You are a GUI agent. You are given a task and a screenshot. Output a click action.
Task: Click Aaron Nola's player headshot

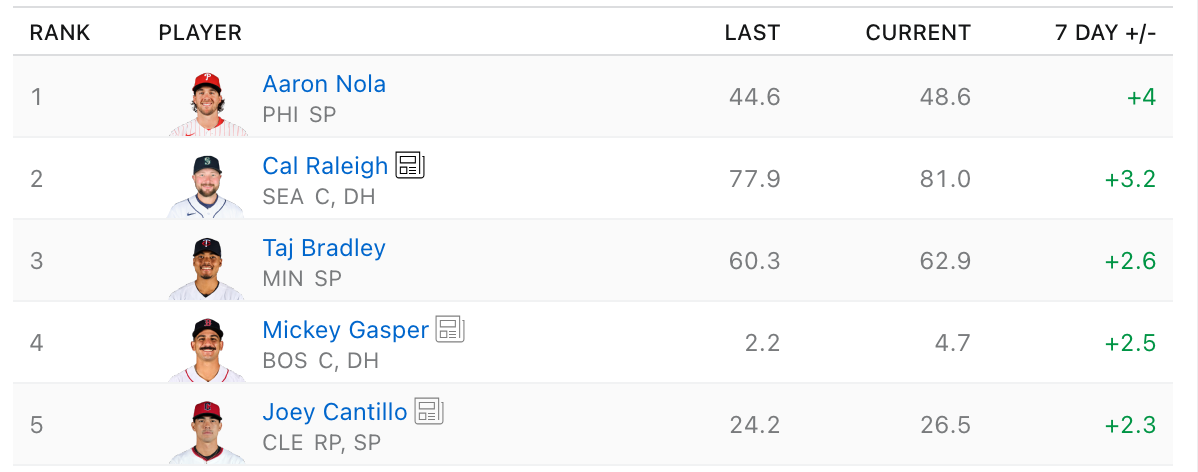pos(207,103)
